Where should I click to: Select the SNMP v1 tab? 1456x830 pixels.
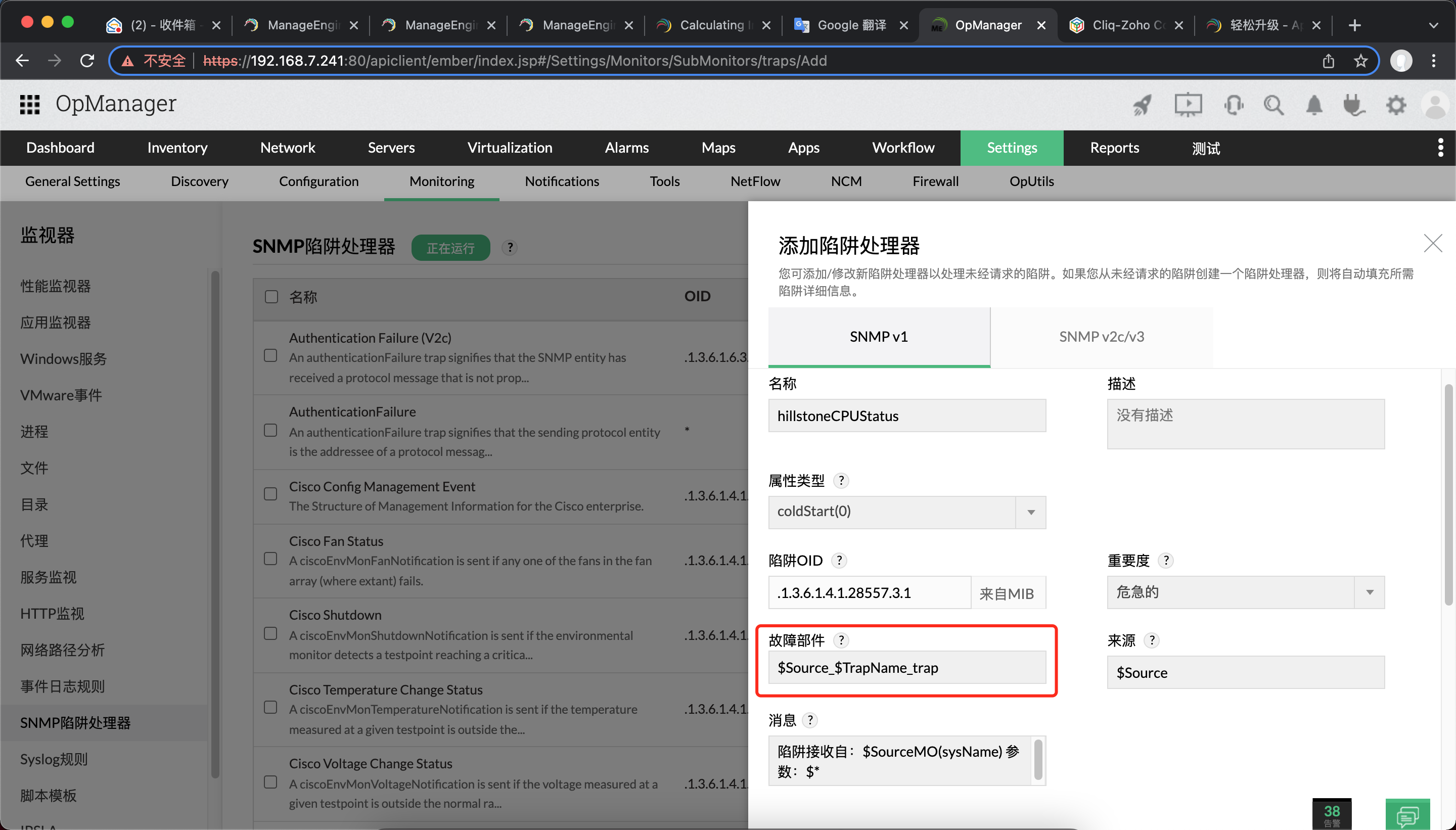point(879,337)
